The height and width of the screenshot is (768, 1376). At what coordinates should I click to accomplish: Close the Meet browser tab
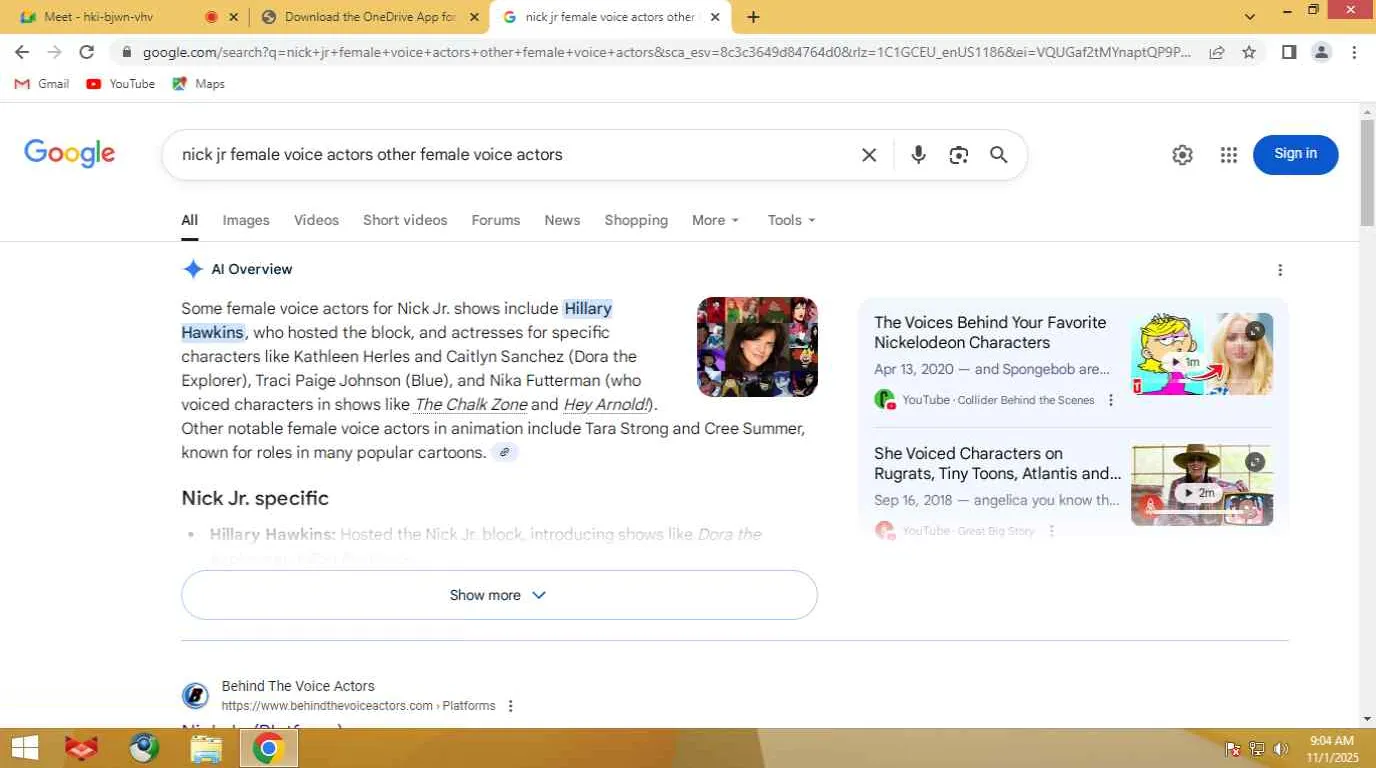(234, 17)
